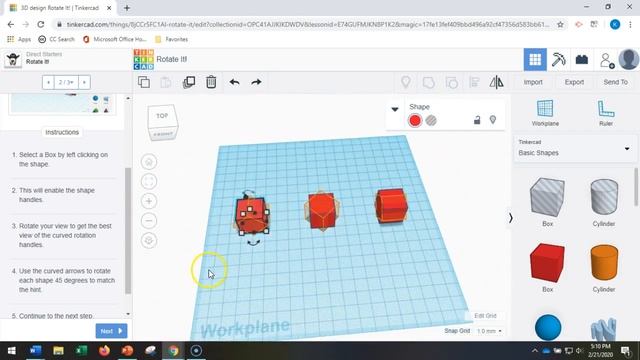The image size is (640, 360).
Task: Toggle the shape lock icon
Action: (x=477, y=120)
